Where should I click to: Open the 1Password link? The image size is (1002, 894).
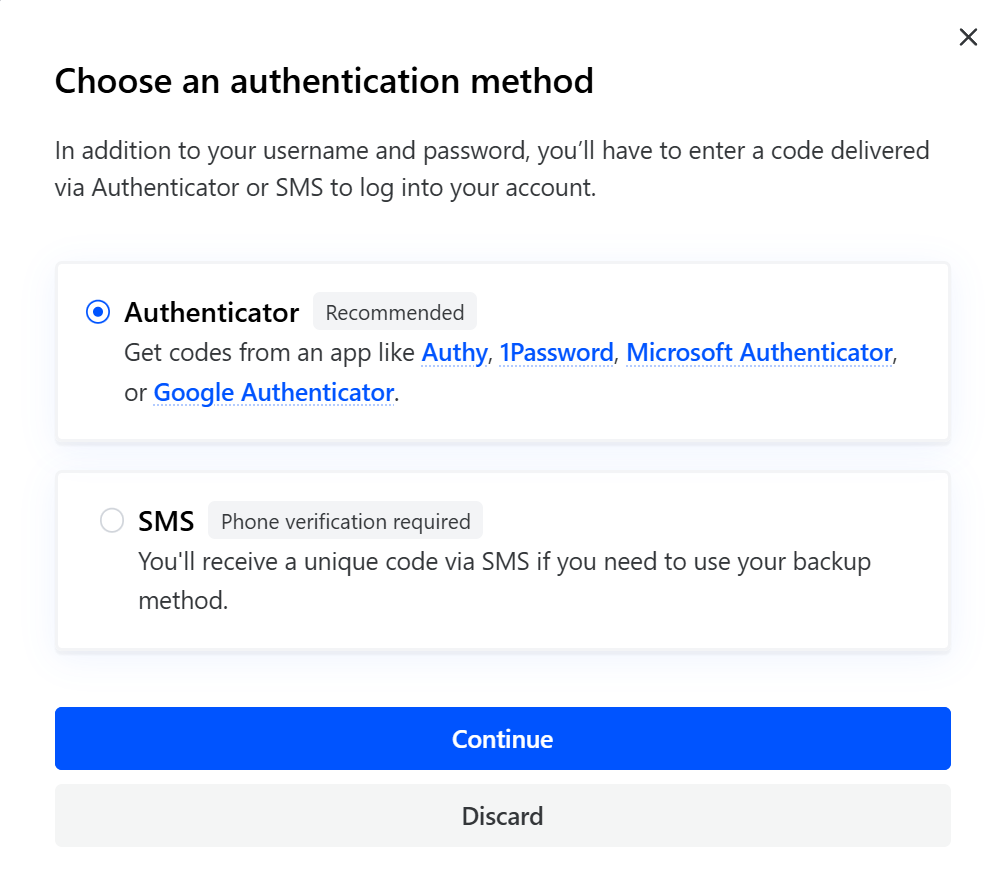(556, 353)
